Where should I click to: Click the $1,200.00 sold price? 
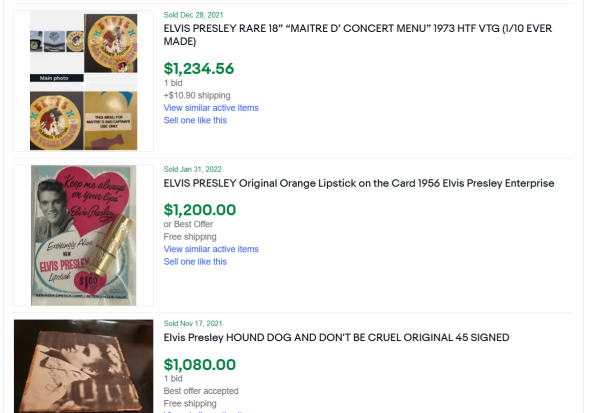pos(200,210)
